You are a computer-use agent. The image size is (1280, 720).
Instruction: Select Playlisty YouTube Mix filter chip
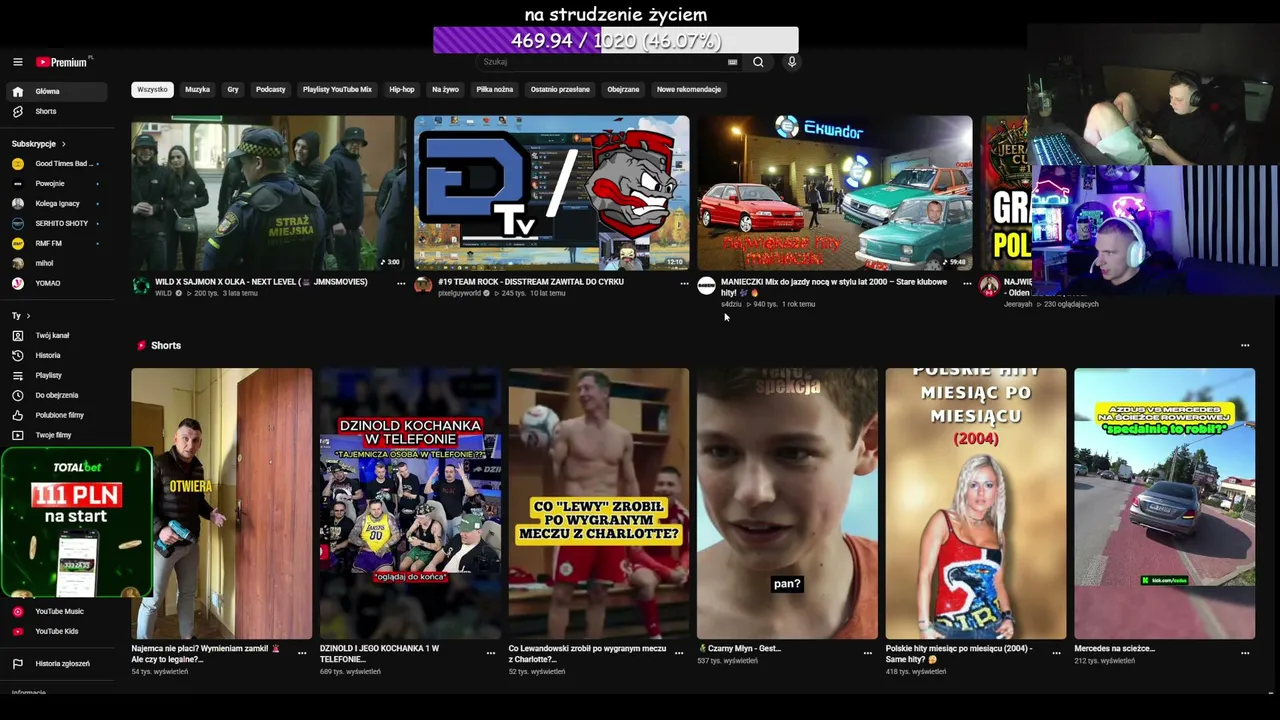337,89
